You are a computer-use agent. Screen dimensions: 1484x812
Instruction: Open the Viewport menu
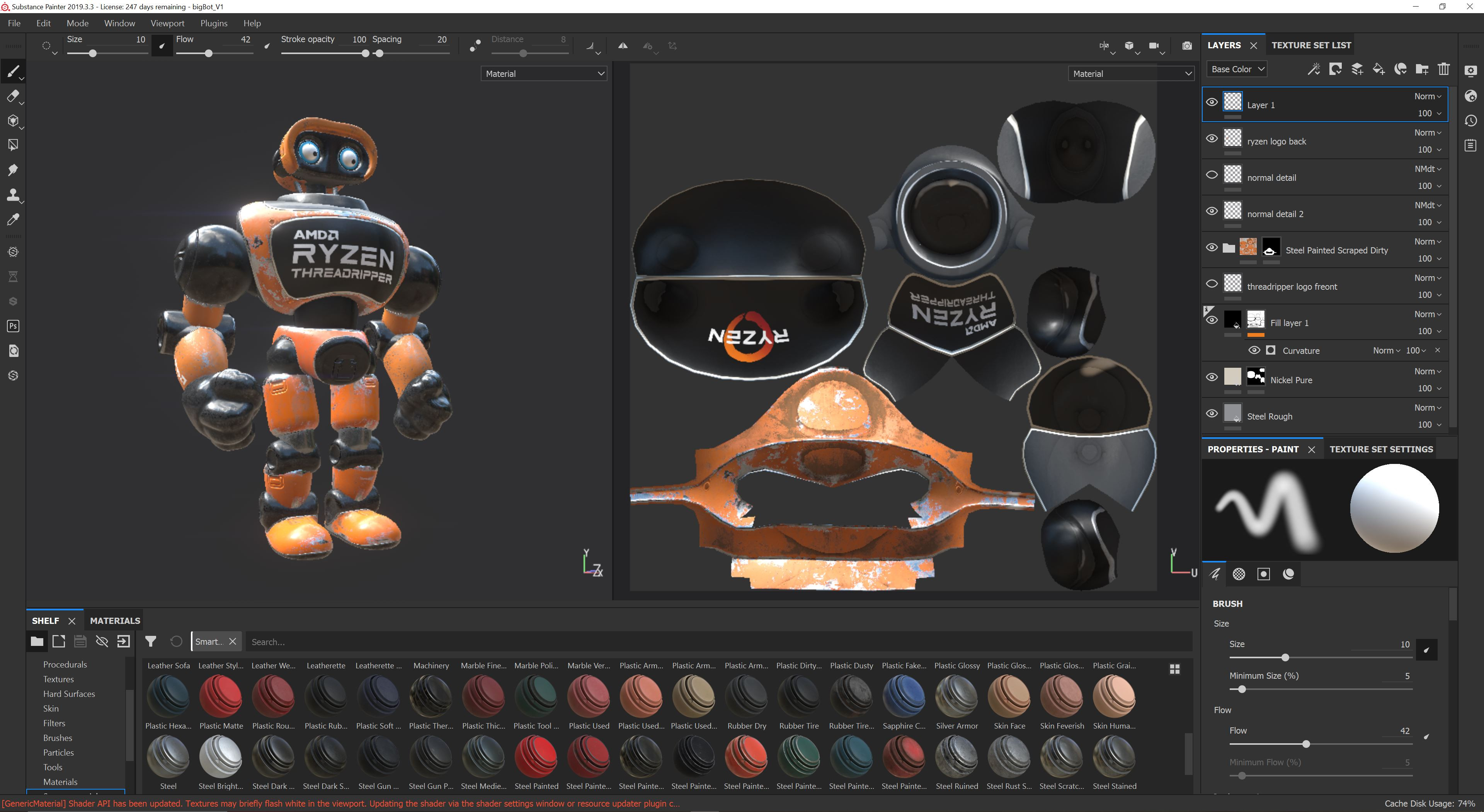click(x=167, y=23)
